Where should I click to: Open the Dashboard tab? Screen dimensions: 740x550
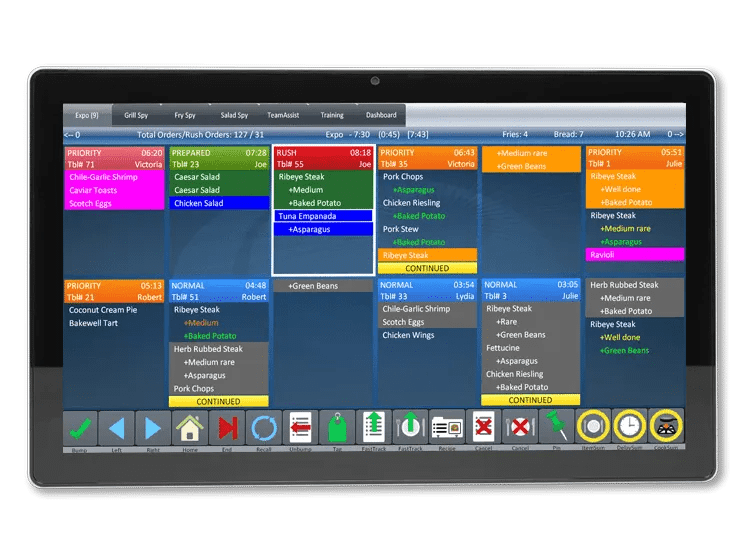coord(381,115)
